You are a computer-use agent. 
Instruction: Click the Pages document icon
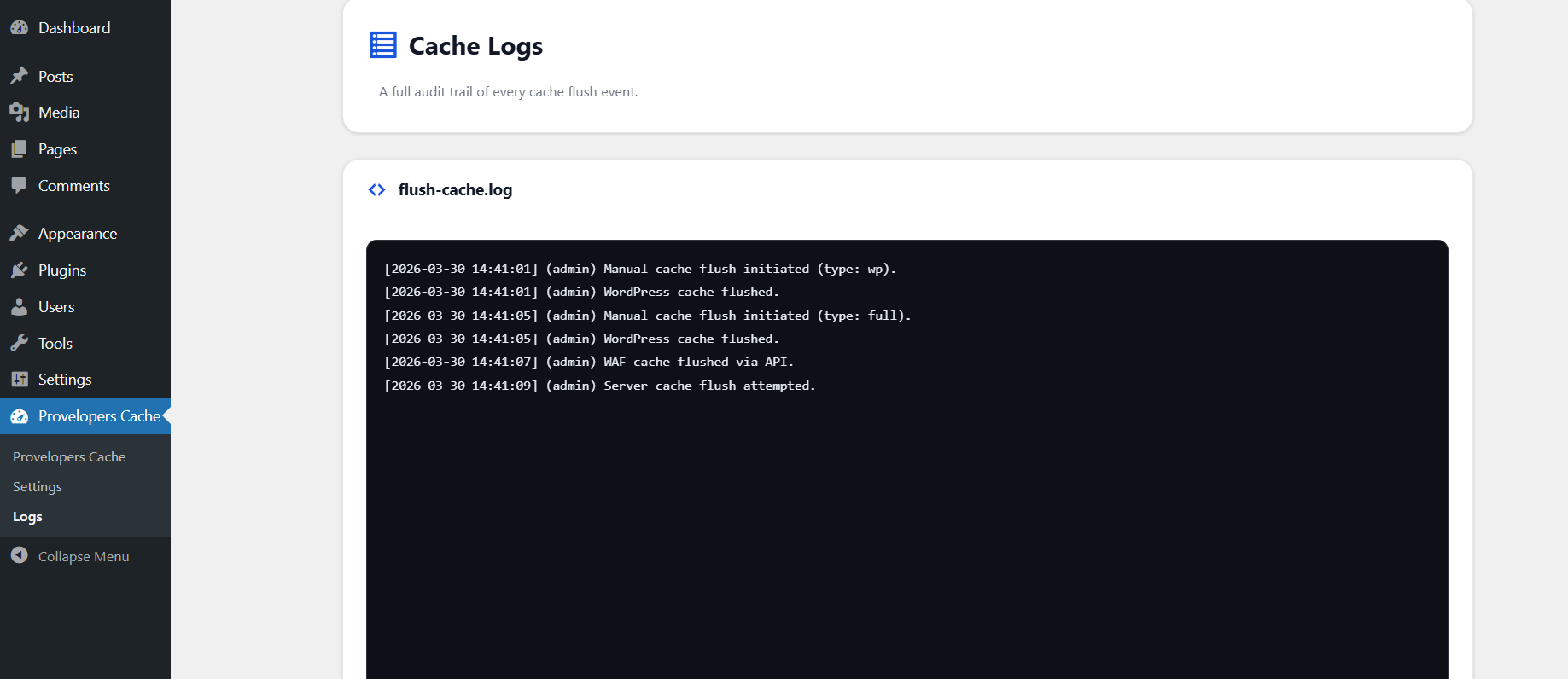[x=19, y=148]
